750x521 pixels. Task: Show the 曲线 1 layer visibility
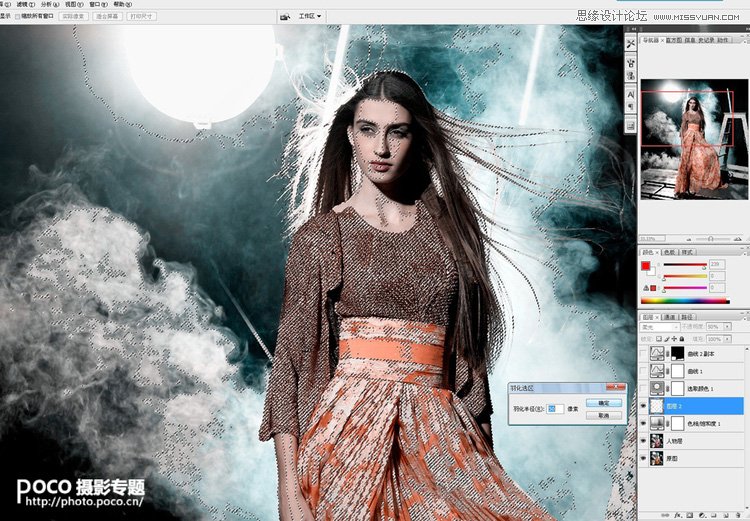(643, 371)
